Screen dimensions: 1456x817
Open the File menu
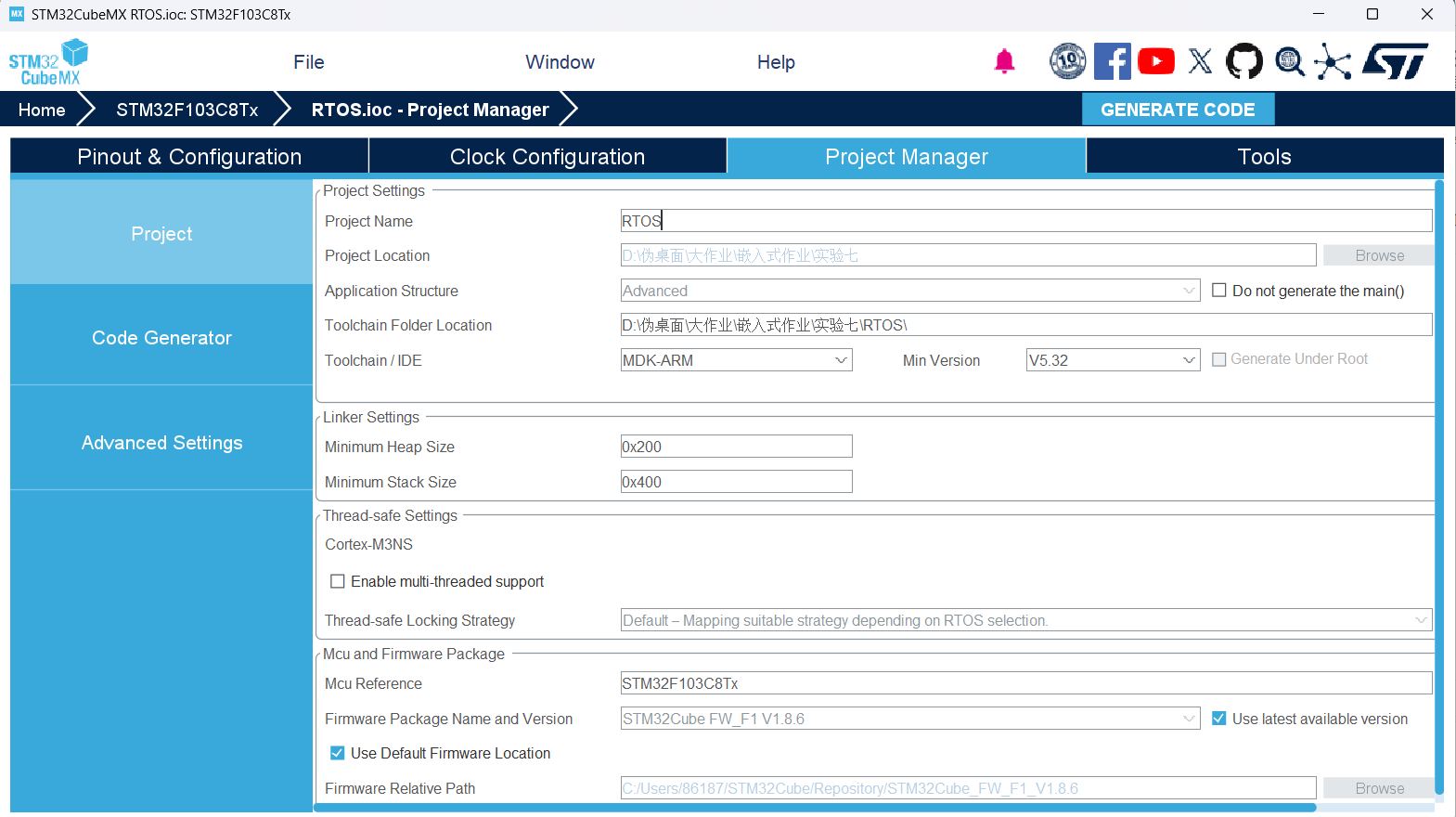coord(309,62)
